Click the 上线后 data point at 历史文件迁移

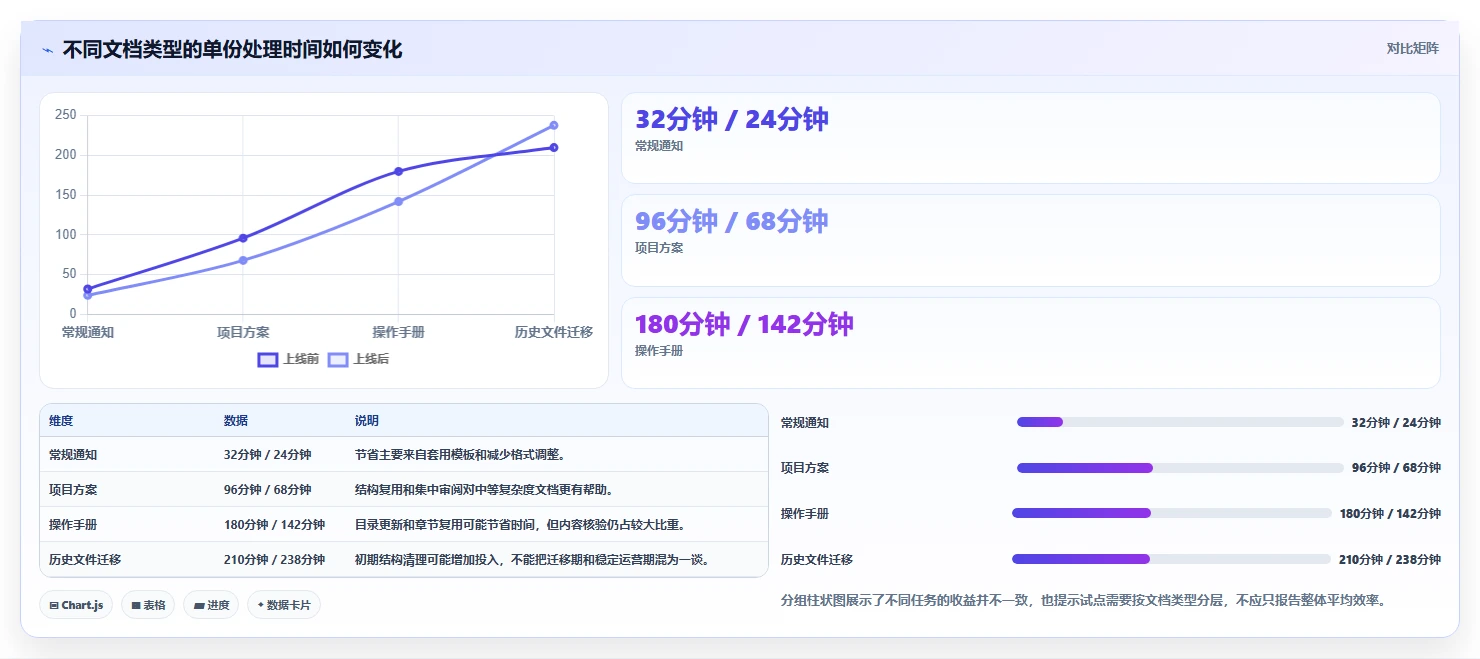(554, 125)
